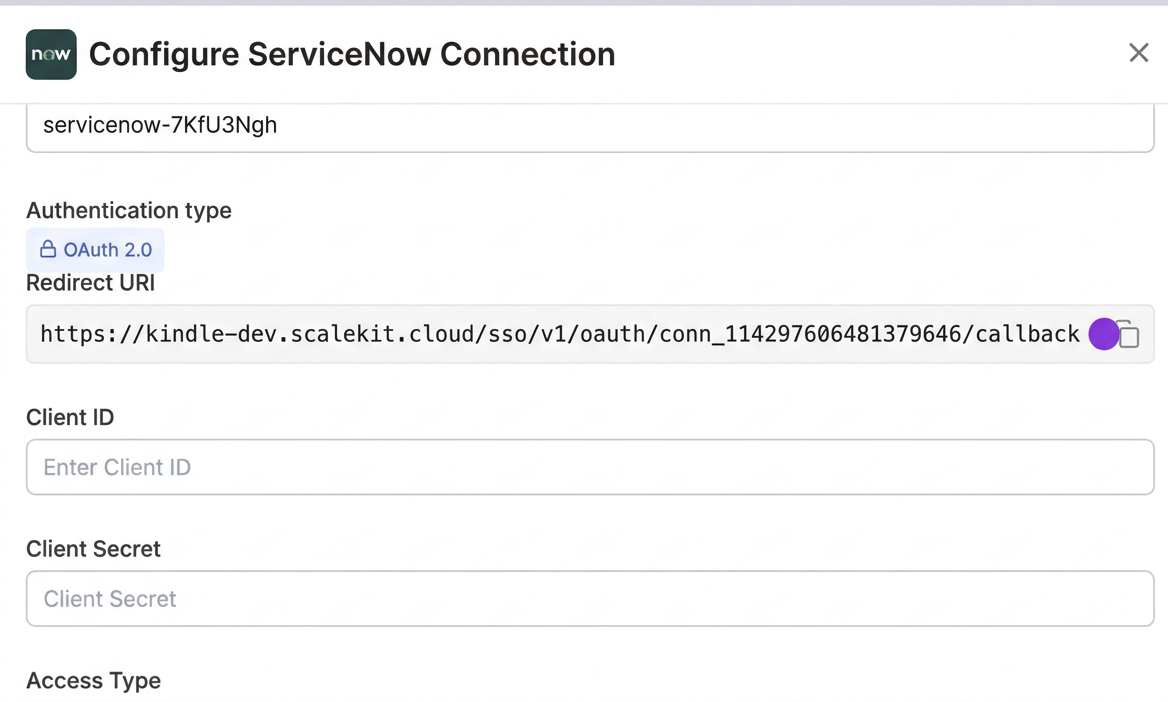The width and height of the screenshot is (1168, 702).
Task: Click the Configure ServiceNow Connection title
Action: point(352,54)
